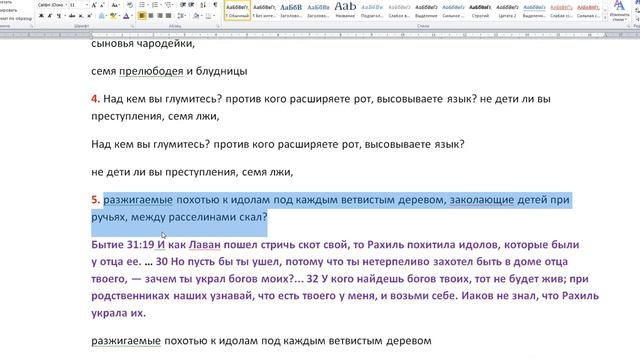This screenshot has height=360, width=640.
Task: Apply the Обычный style
Action: 237,11
